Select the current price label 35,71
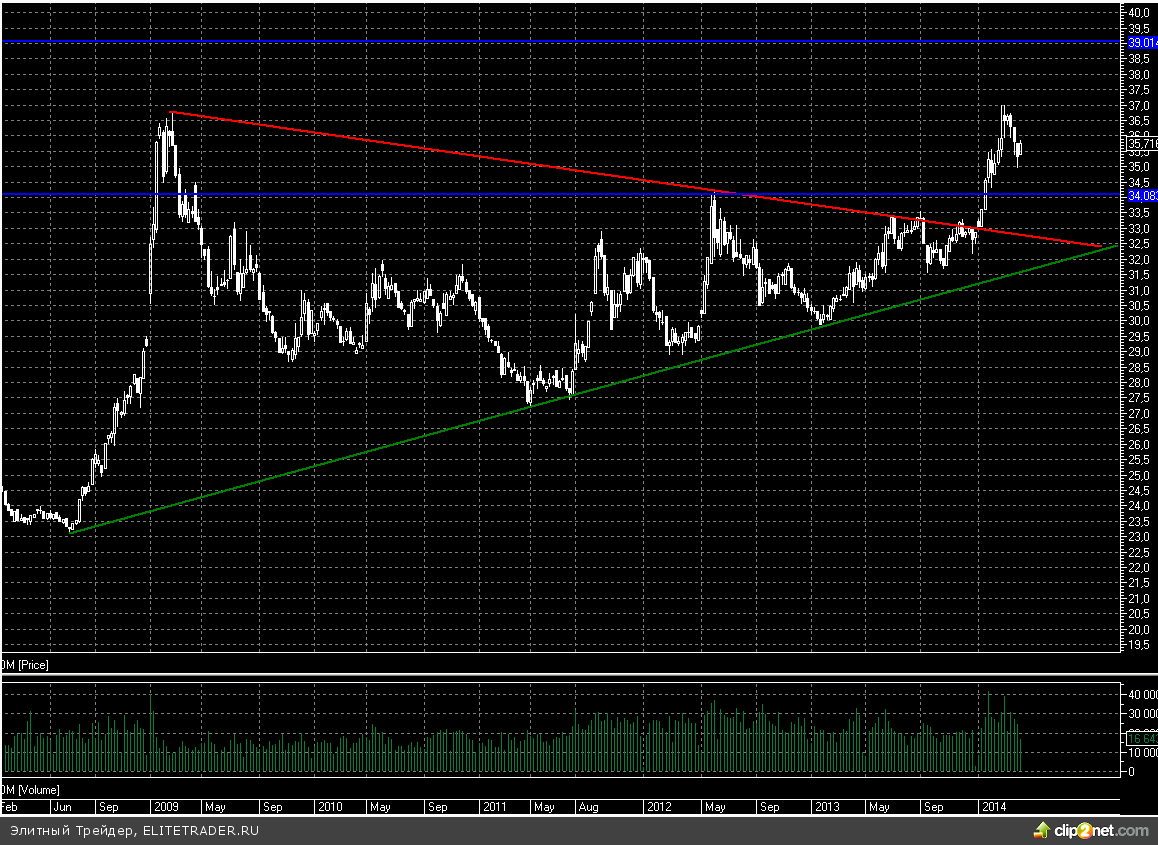Screen dimensions: 1158x845 point(1142,144)
